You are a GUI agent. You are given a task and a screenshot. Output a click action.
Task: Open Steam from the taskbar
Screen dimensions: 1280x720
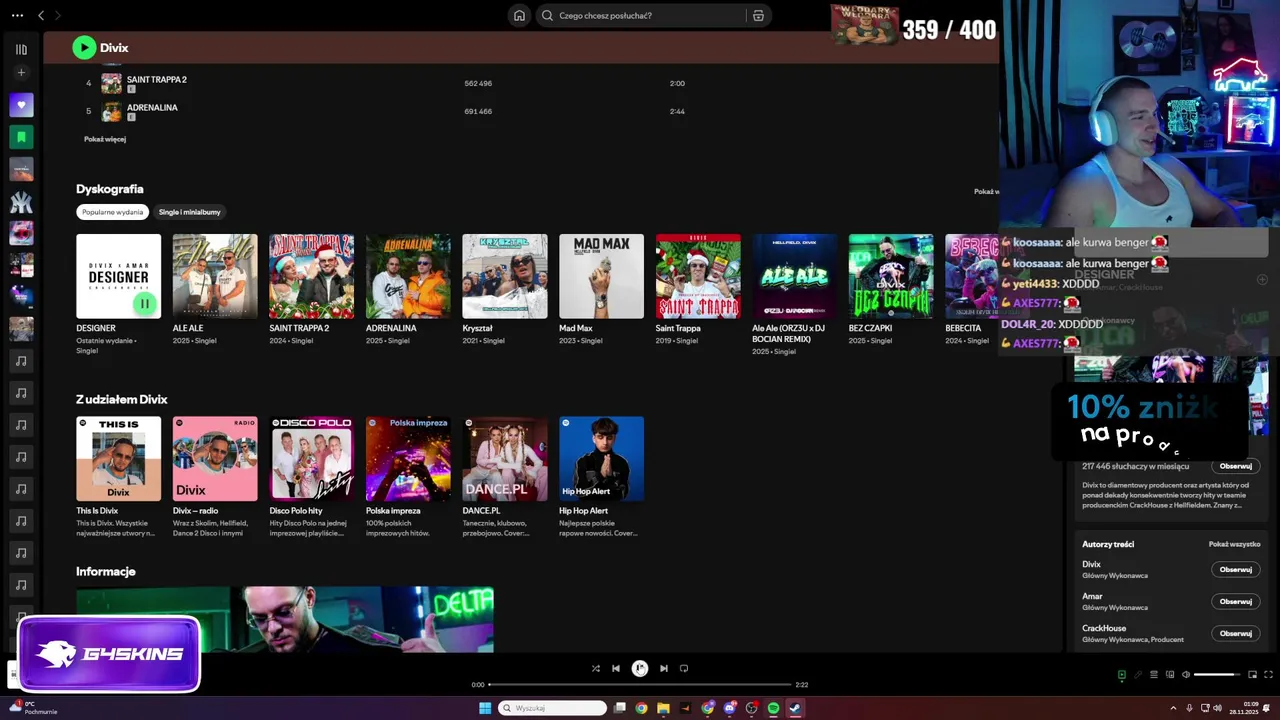tap(795, 708)
